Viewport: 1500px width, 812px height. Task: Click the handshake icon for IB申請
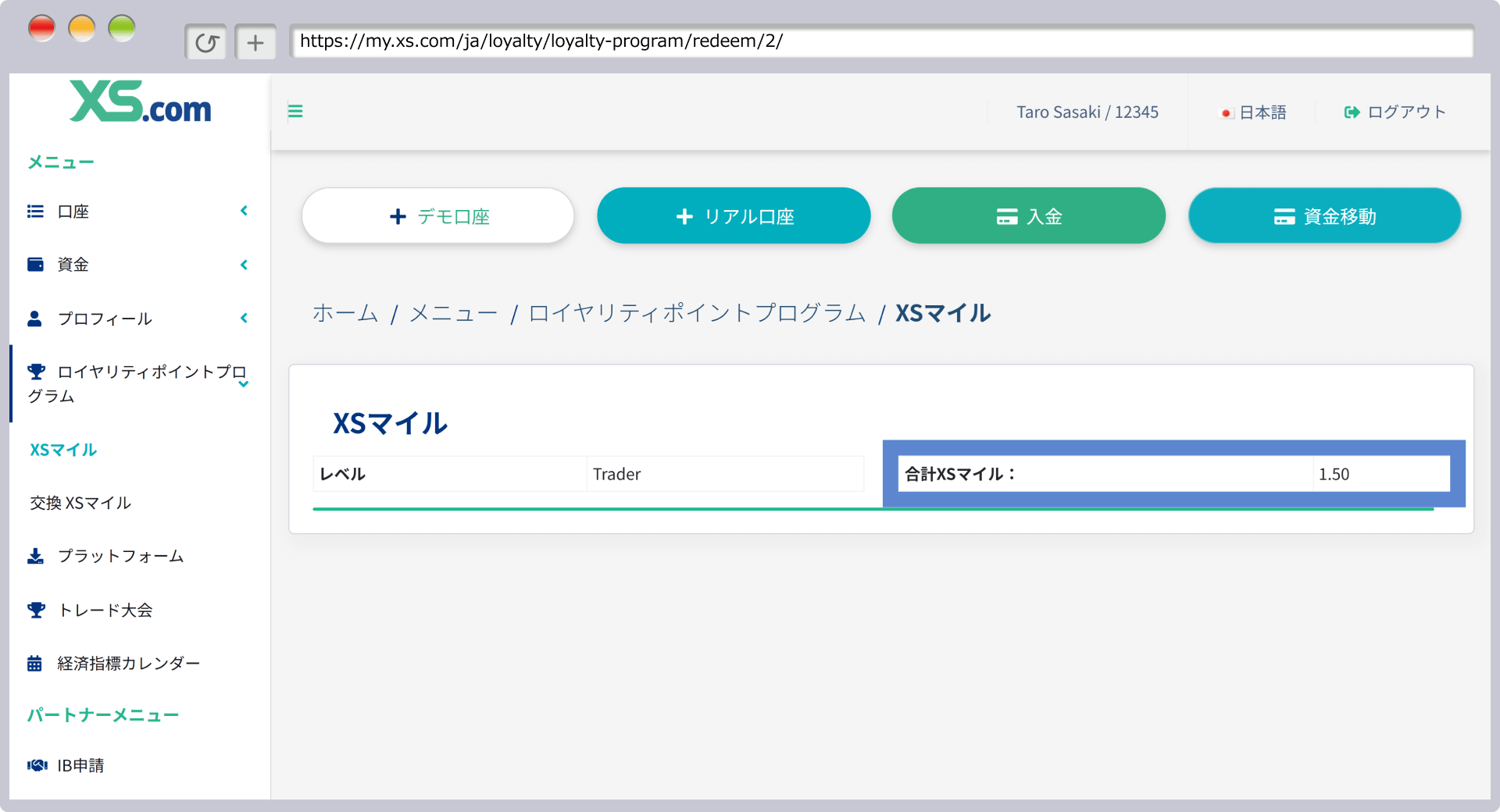point(37,765)
